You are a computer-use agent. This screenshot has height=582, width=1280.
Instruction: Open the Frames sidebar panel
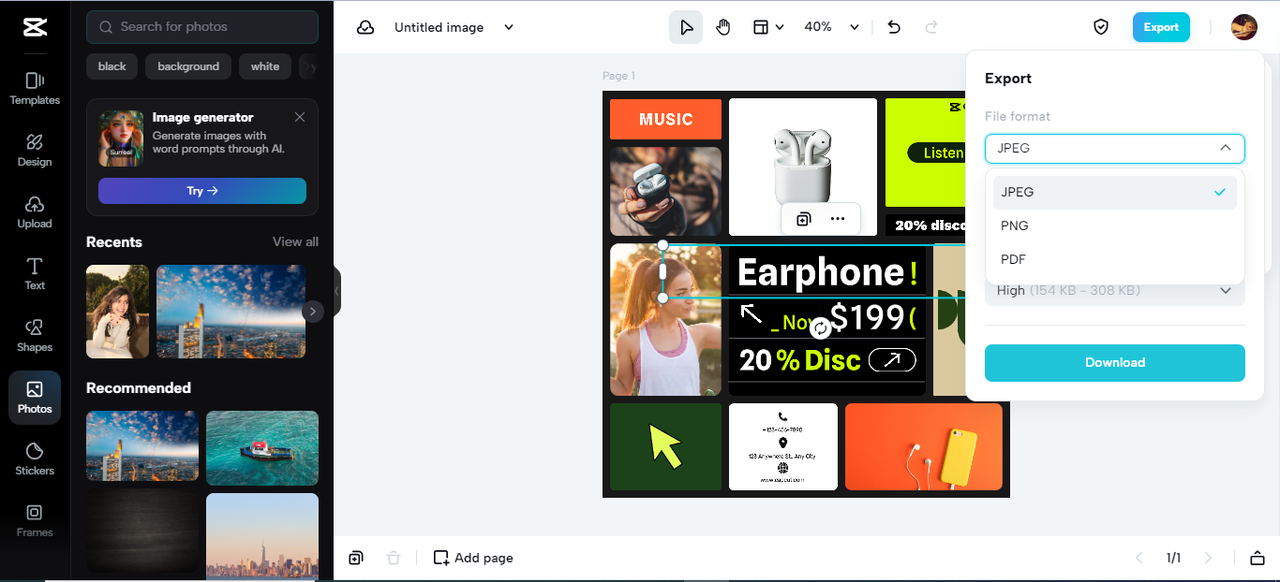35,520
